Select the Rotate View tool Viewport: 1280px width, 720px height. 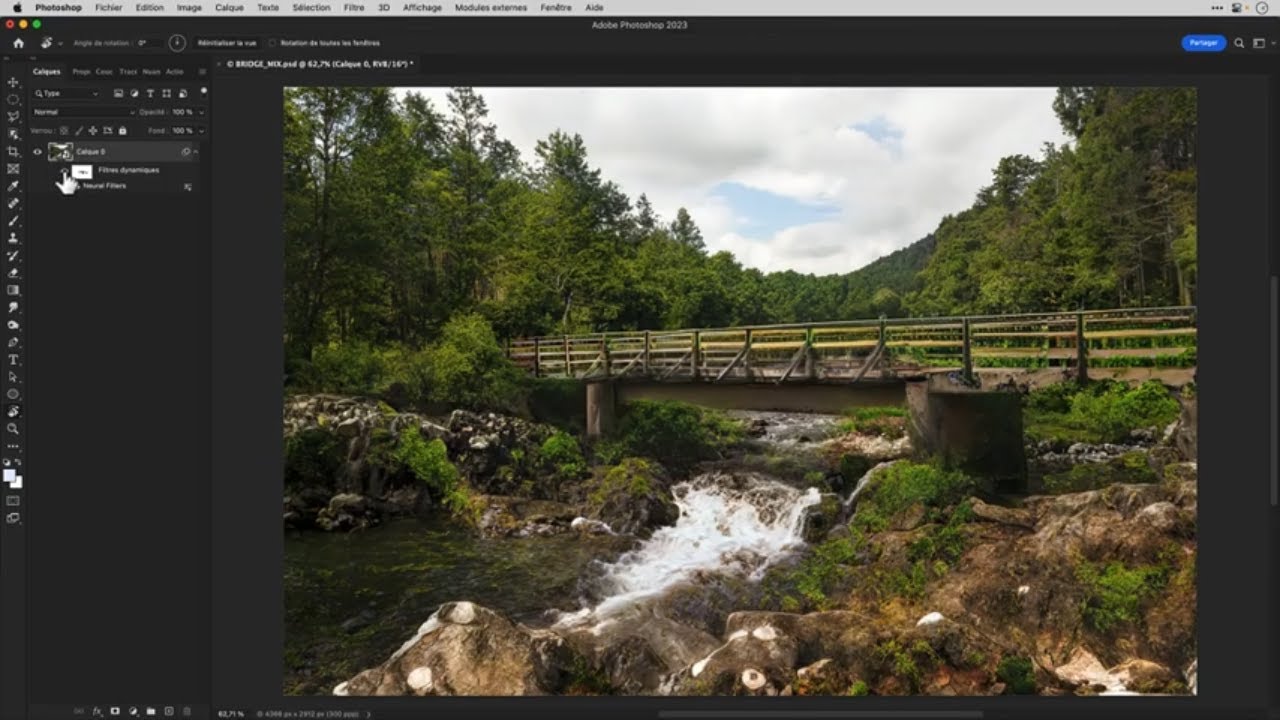[x=13, y=411]
